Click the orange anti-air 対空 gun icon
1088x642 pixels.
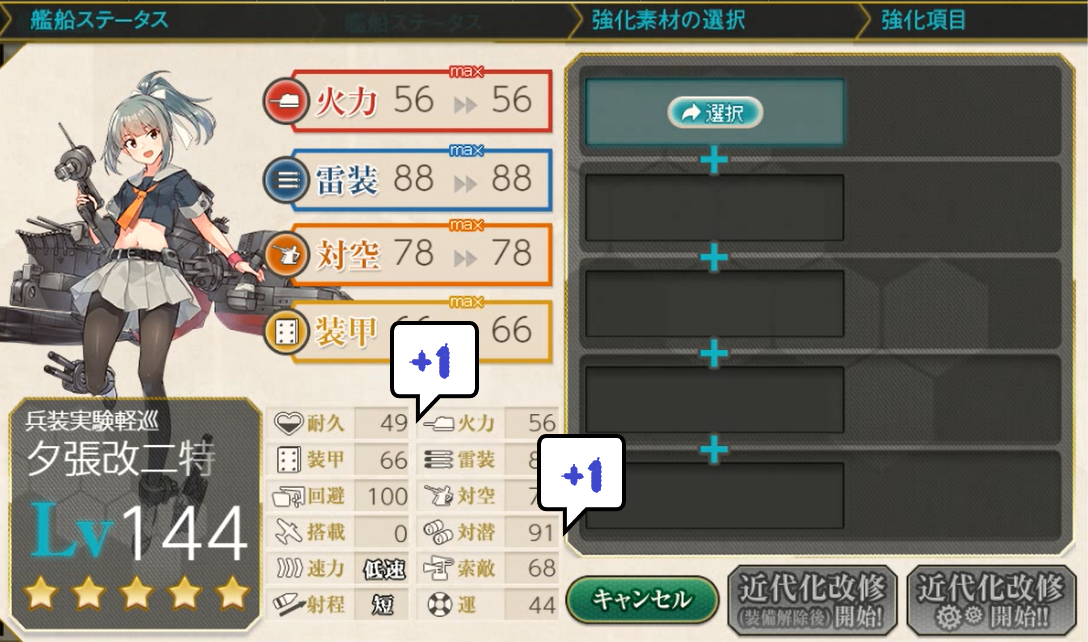pyautogui.click(x=286, y=255)
